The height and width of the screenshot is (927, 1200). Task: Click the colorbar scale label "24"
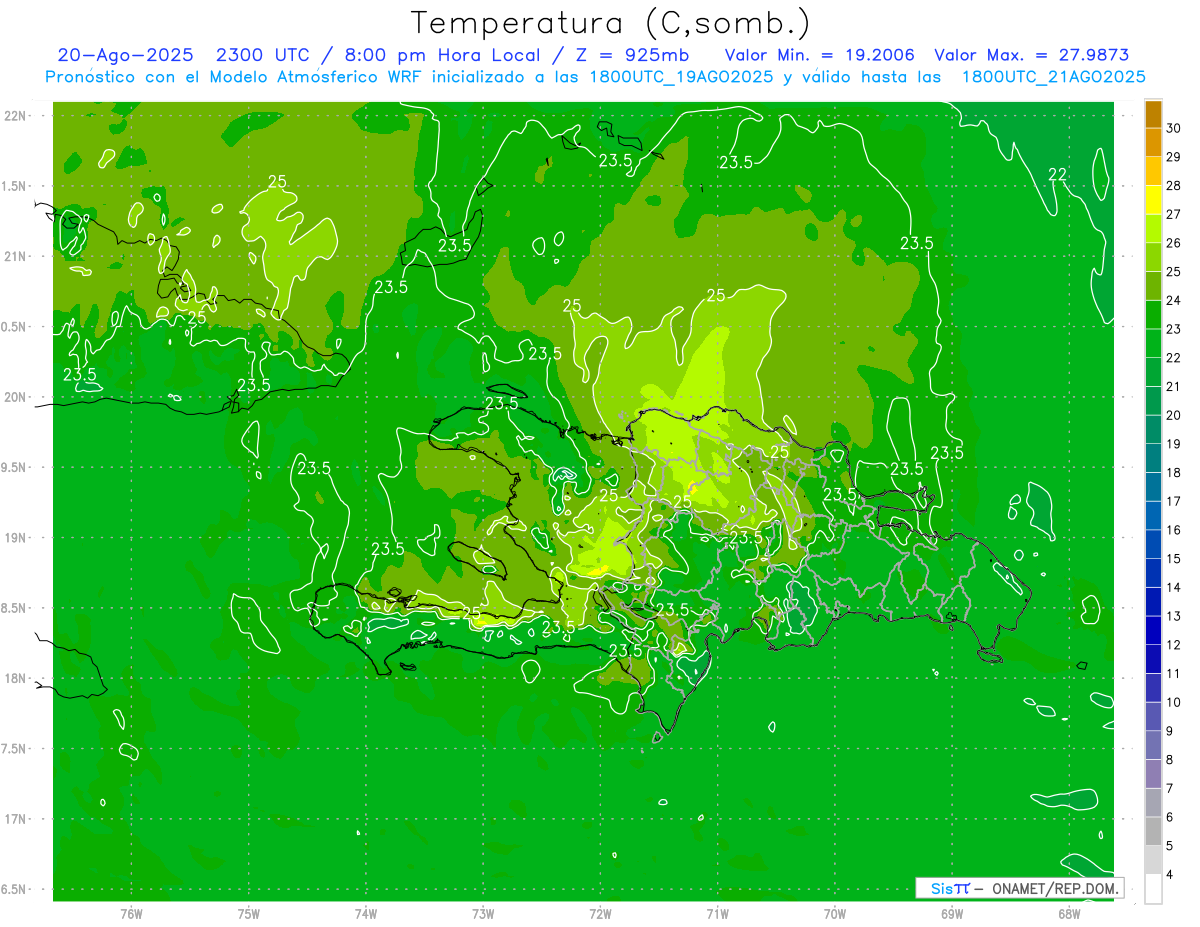(x=1174, y=300)
